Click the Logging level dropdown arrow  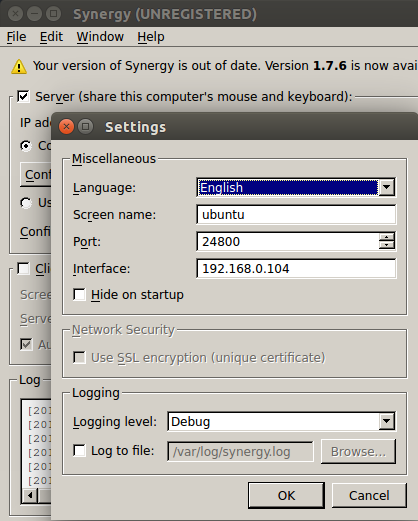coord(387,422)
